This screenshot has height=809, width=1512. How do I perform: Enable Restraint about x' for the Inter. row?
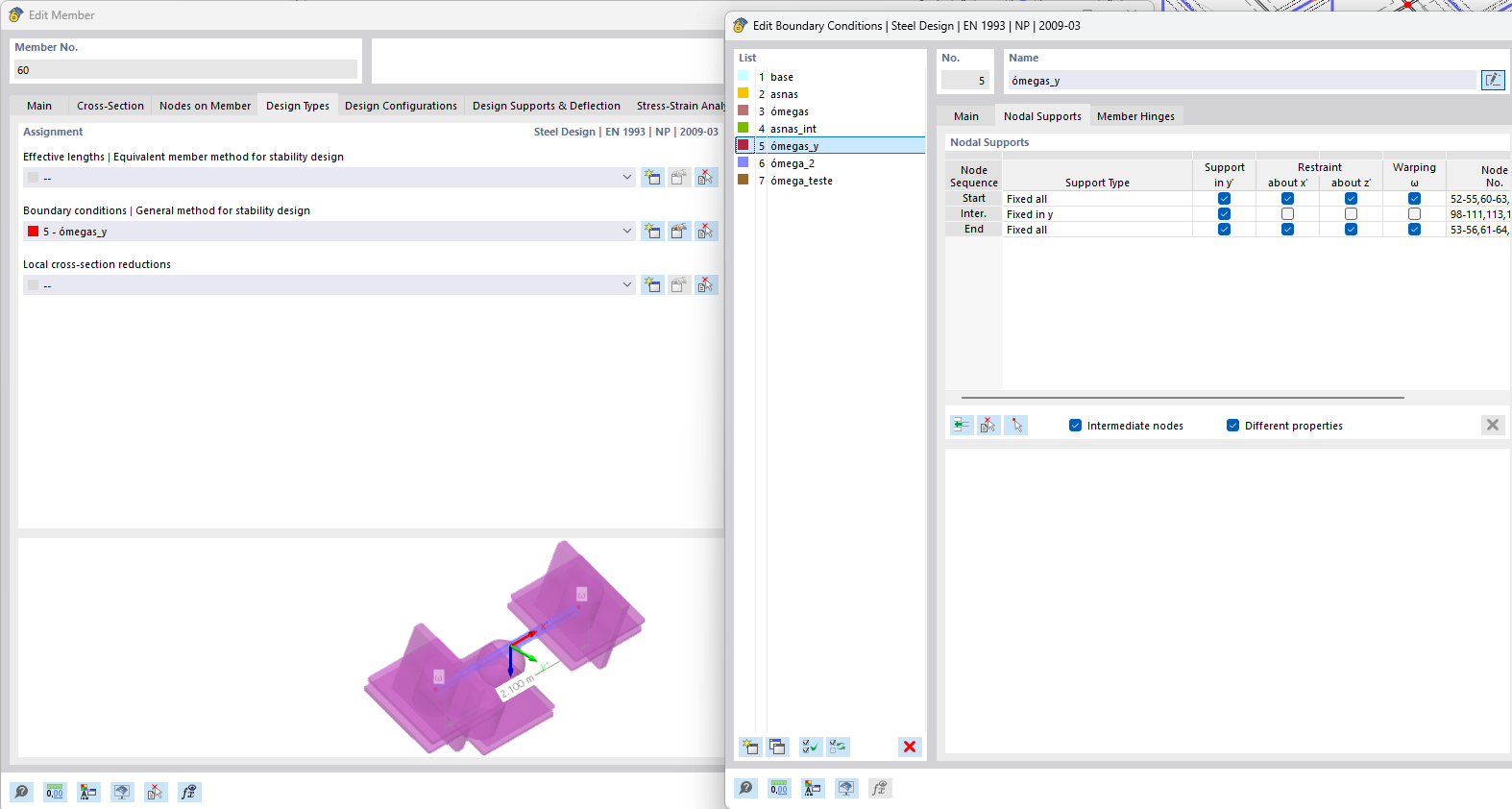[1287, 214]
